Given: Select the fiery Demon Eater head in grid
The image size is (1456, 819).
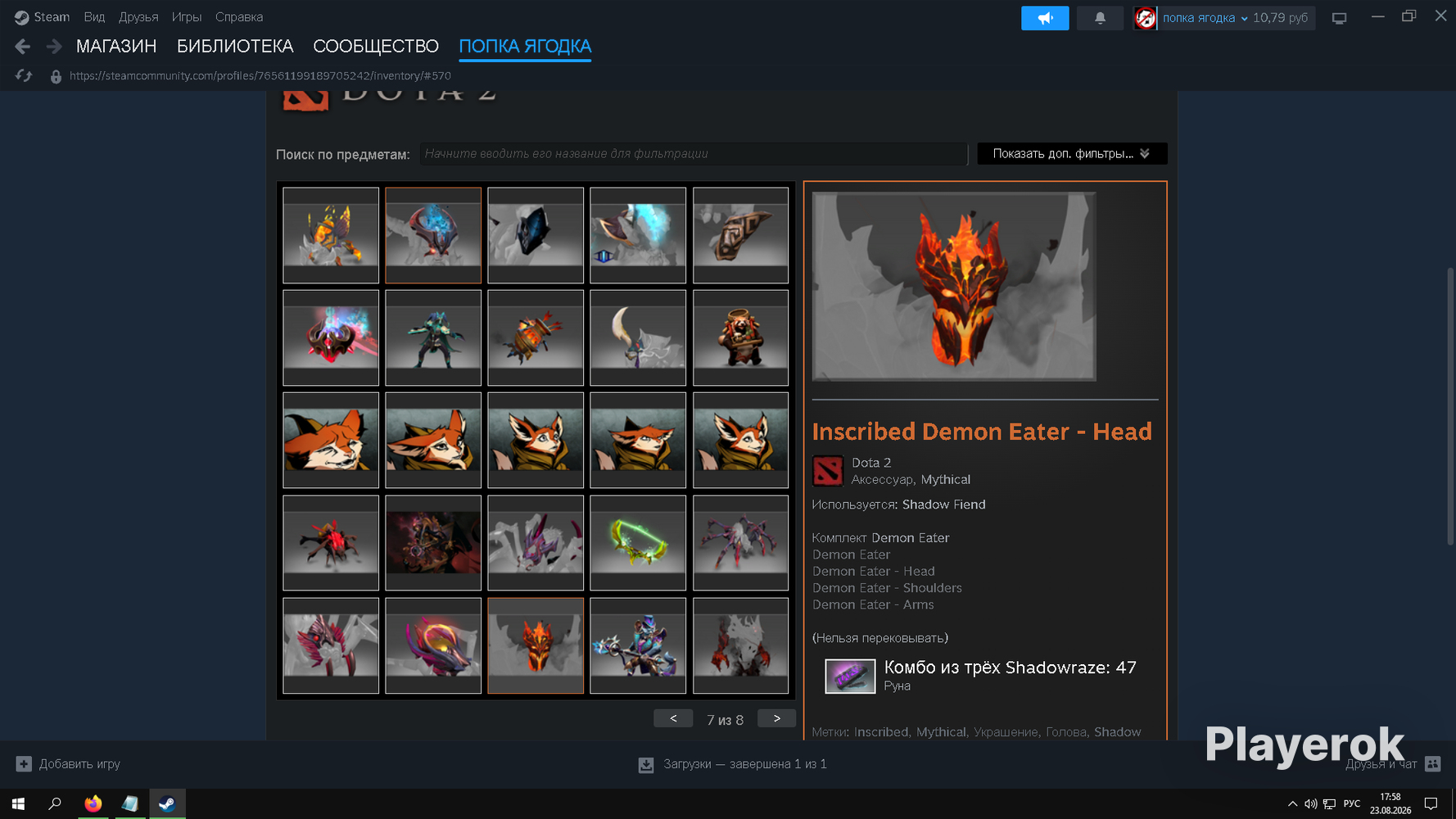Looking at the screenshot, I should (x=536, y=645).
